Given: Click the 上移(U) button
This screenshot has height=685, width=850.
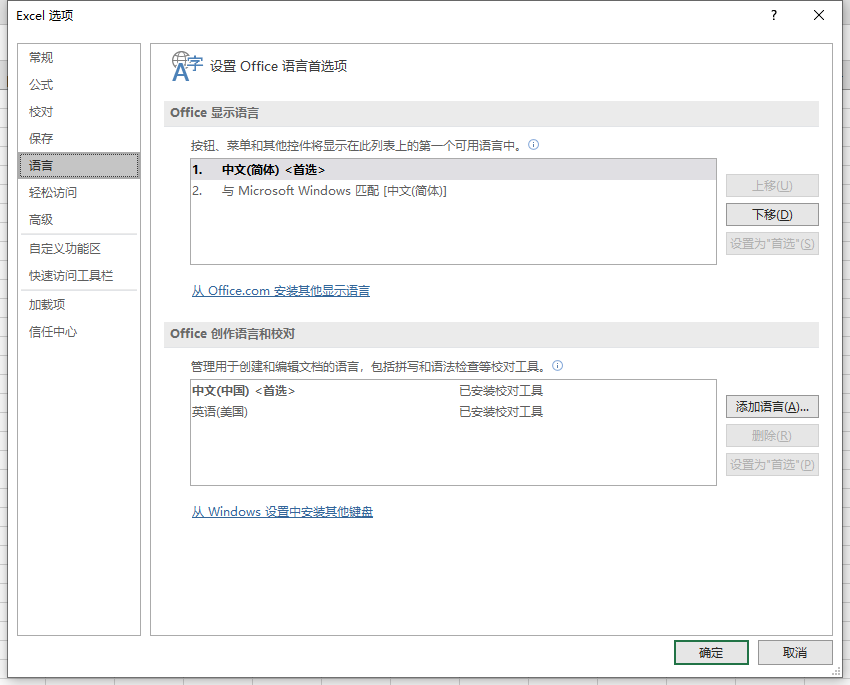Looking at the screenshot, I should tap(772, 186).
